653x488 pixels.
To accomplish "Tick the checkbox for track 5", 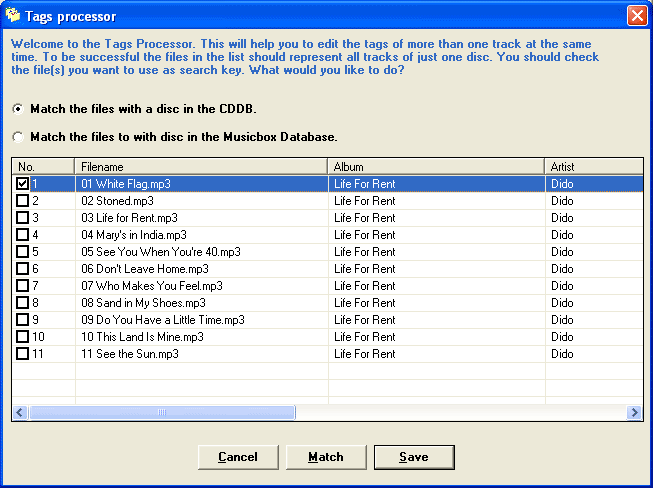I will click(x=23, y=252).
